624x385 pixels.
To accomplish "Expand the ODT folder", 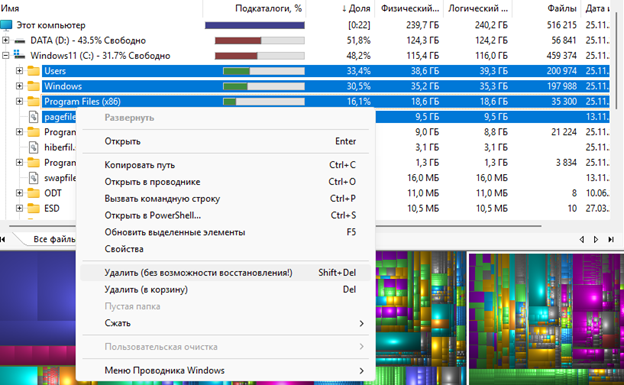I will point(19,193).
